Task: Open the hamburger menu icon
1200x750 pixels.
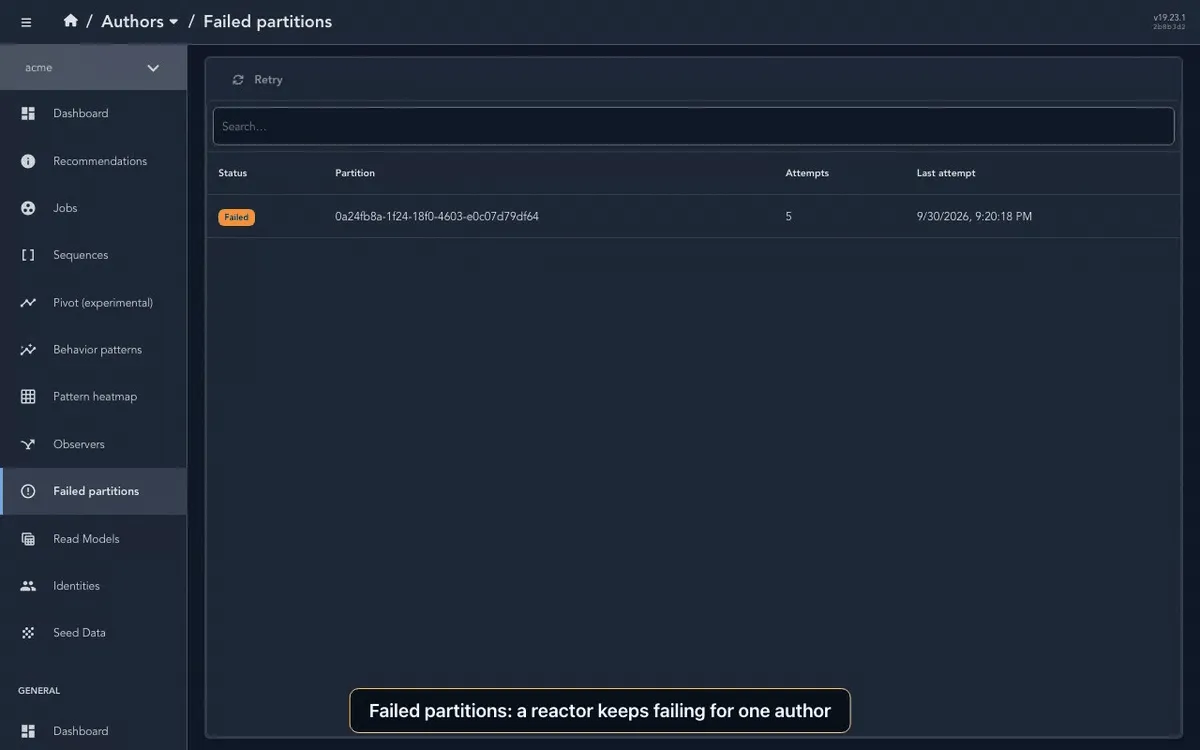Action: point(26,22)
